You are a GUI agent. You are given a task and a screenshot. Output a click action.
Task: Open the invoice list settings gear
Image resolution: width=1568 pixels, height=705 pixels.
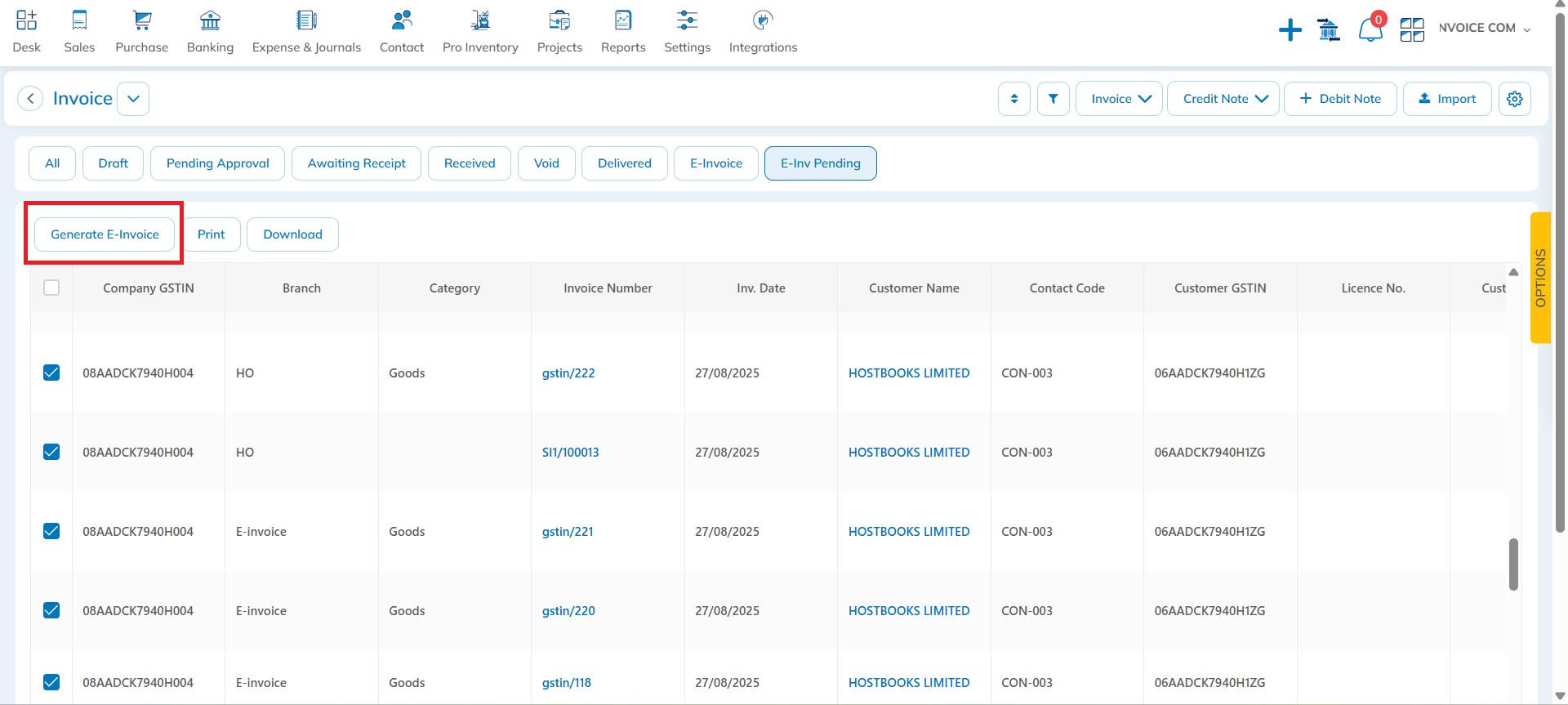[x=1514, y=99]
